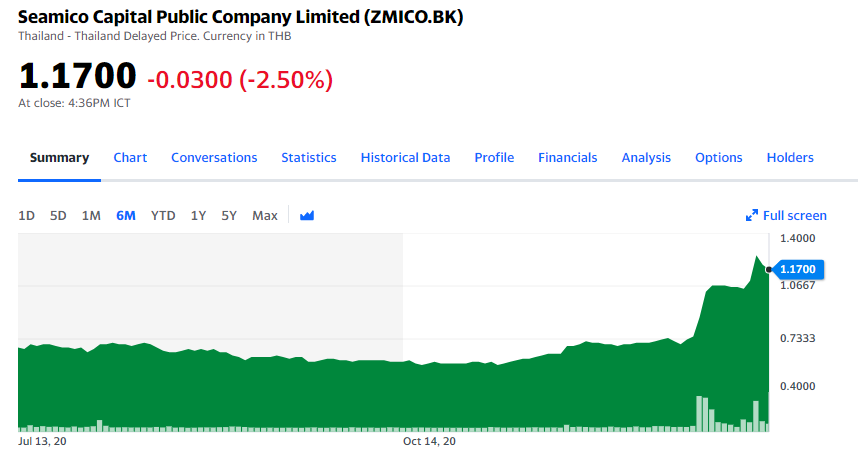Viewport: 858px width, 452px height.
Task: View the Statistics tab
Action: [309, 158]
